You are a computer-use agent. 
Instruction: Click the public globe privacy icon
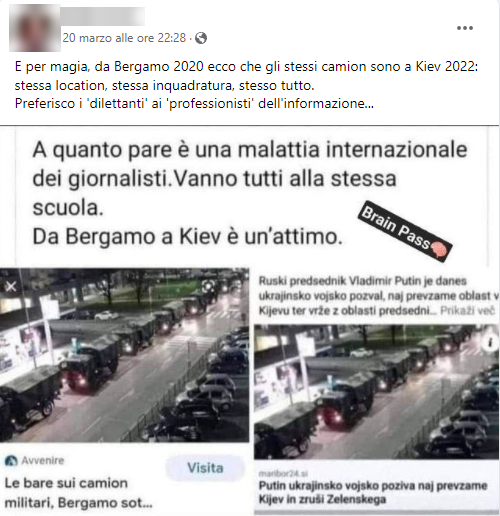click(x=201, y=38)
